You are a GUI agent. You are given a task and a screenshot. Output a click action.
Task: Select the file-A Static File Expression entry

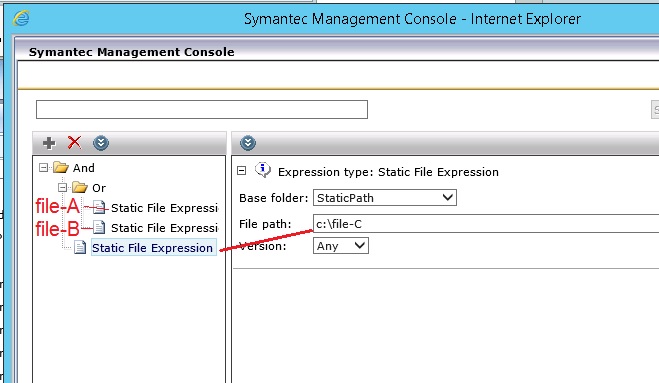(x=164, y=208)
